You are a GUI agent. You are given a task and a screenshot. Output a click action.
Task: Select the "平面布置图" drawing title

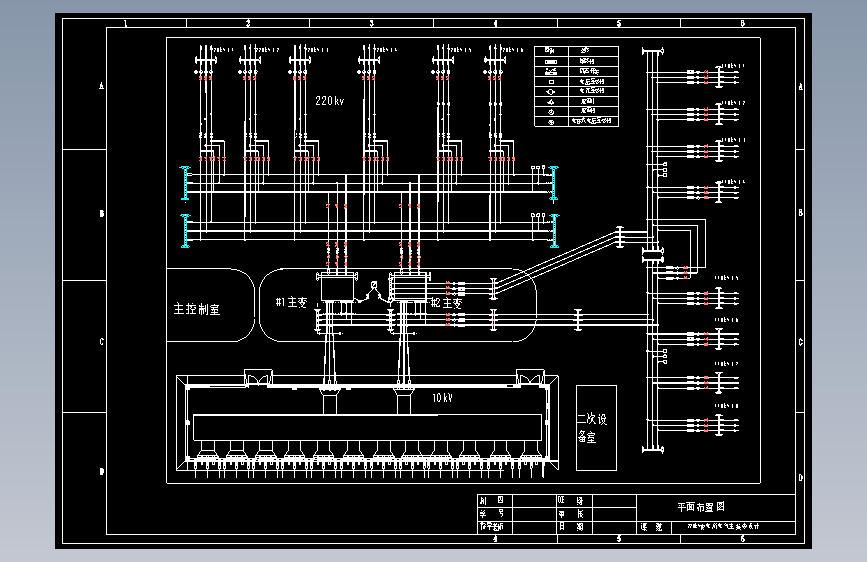[x=701, y=507]
